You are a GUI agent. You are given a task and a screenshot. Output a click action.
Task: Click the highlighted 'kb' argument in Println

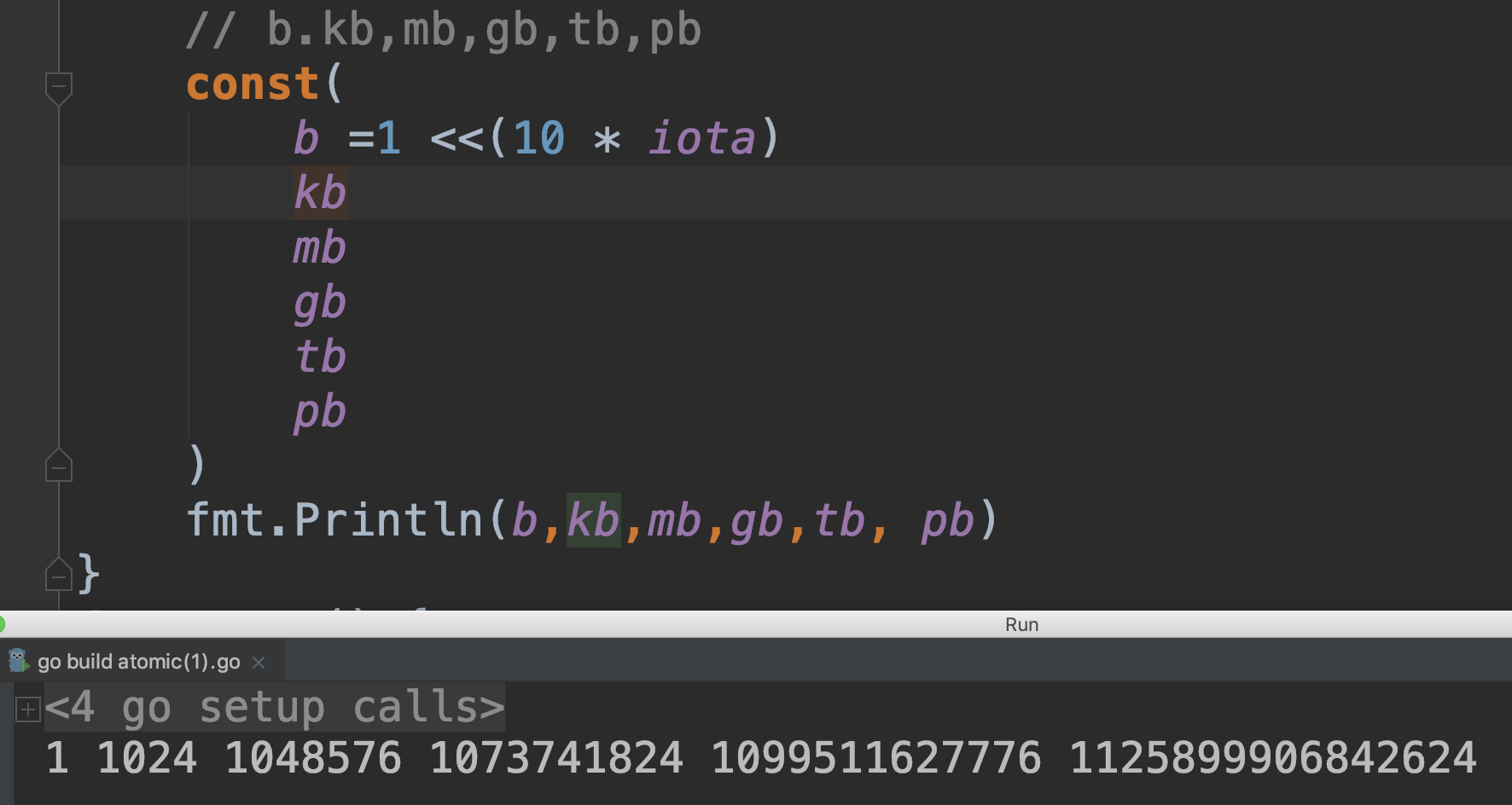click(593, 520)
